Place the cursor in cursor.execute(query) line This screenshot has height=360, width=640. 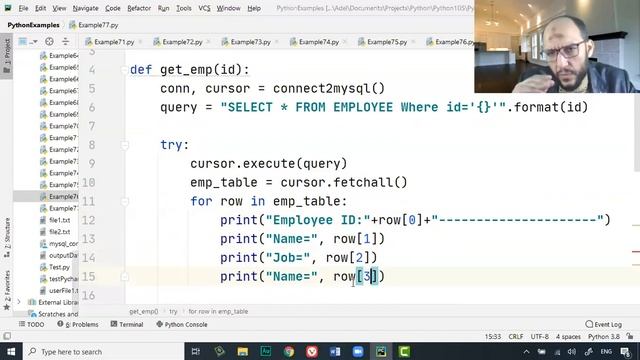[269, 164]
